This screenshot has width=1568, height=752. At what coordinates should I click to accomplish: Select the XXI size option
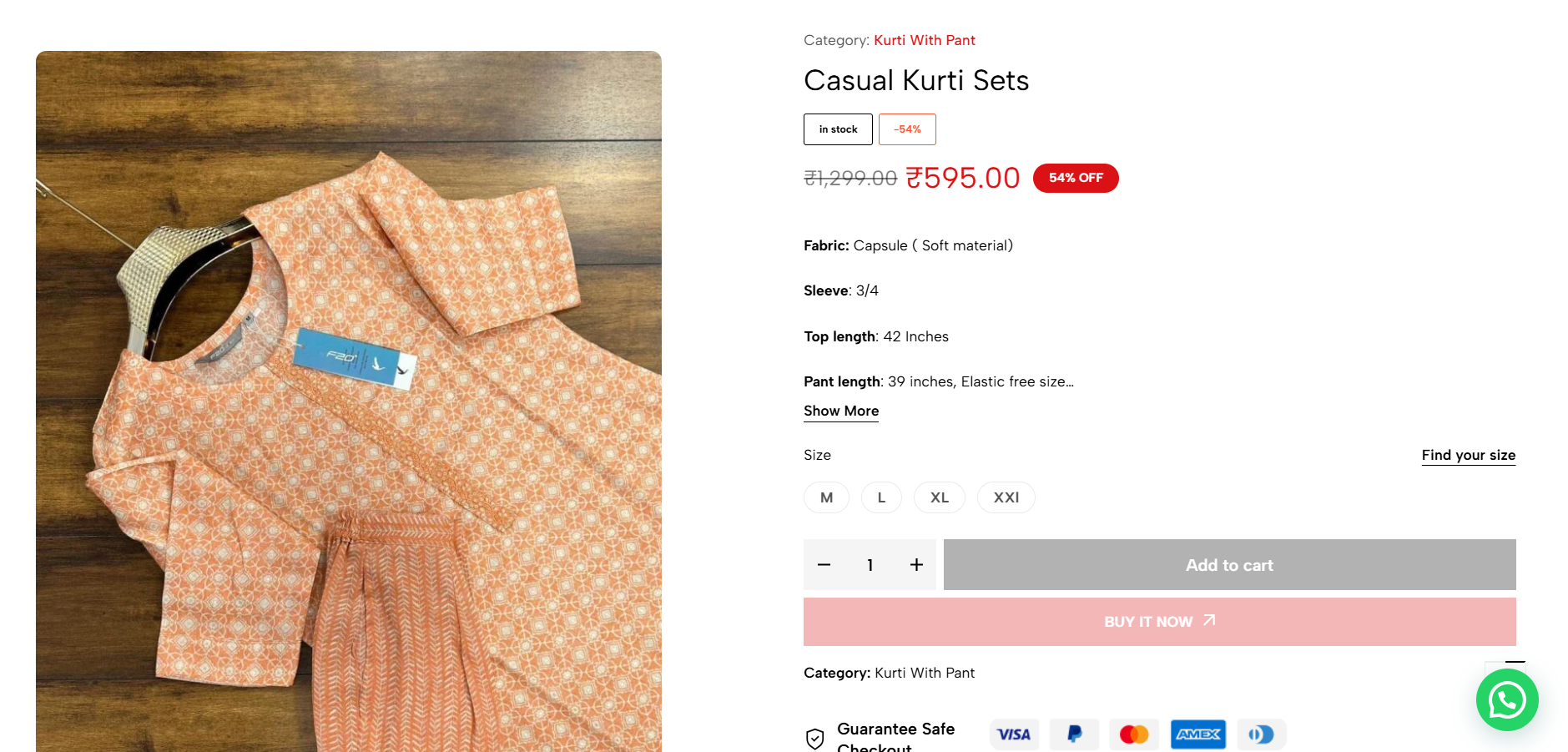tap(1006, 497)
